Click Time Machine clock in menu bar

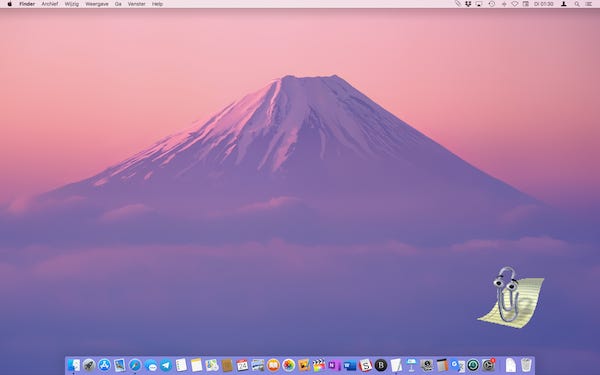coord(492,4)
